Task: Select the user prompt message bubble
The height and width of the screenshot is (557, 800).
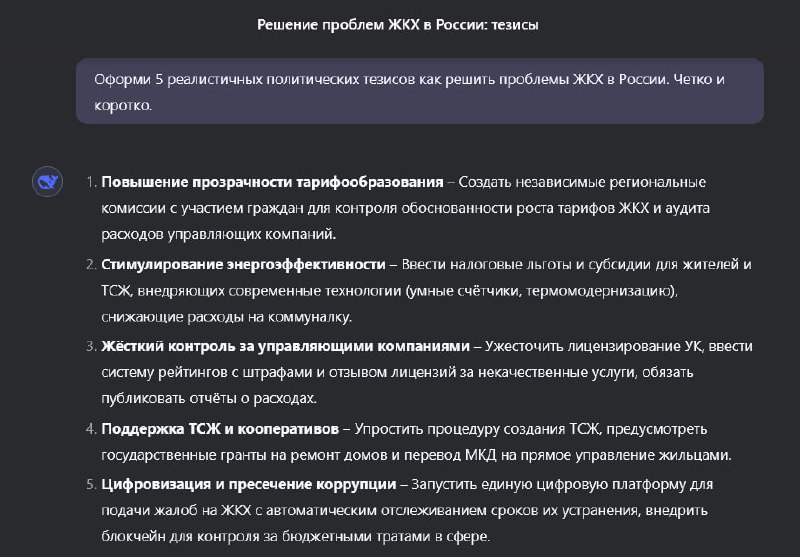Action: 419,91
